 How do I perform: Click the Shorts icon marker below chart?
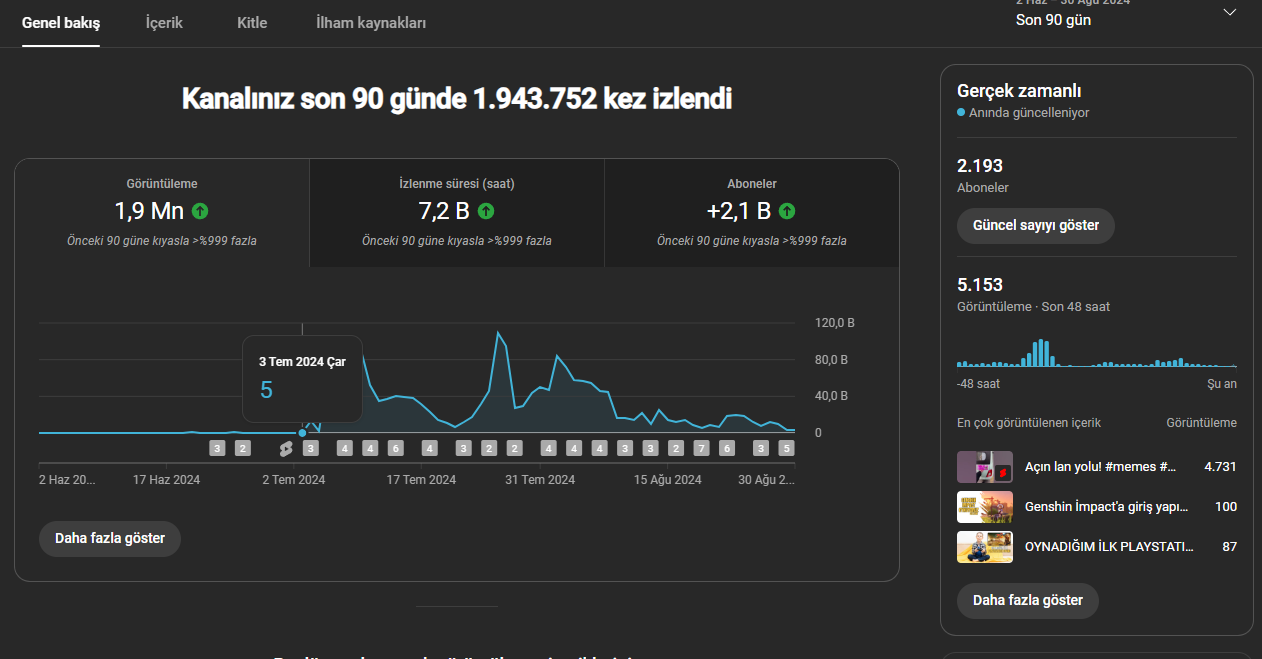tap(286, 448)
